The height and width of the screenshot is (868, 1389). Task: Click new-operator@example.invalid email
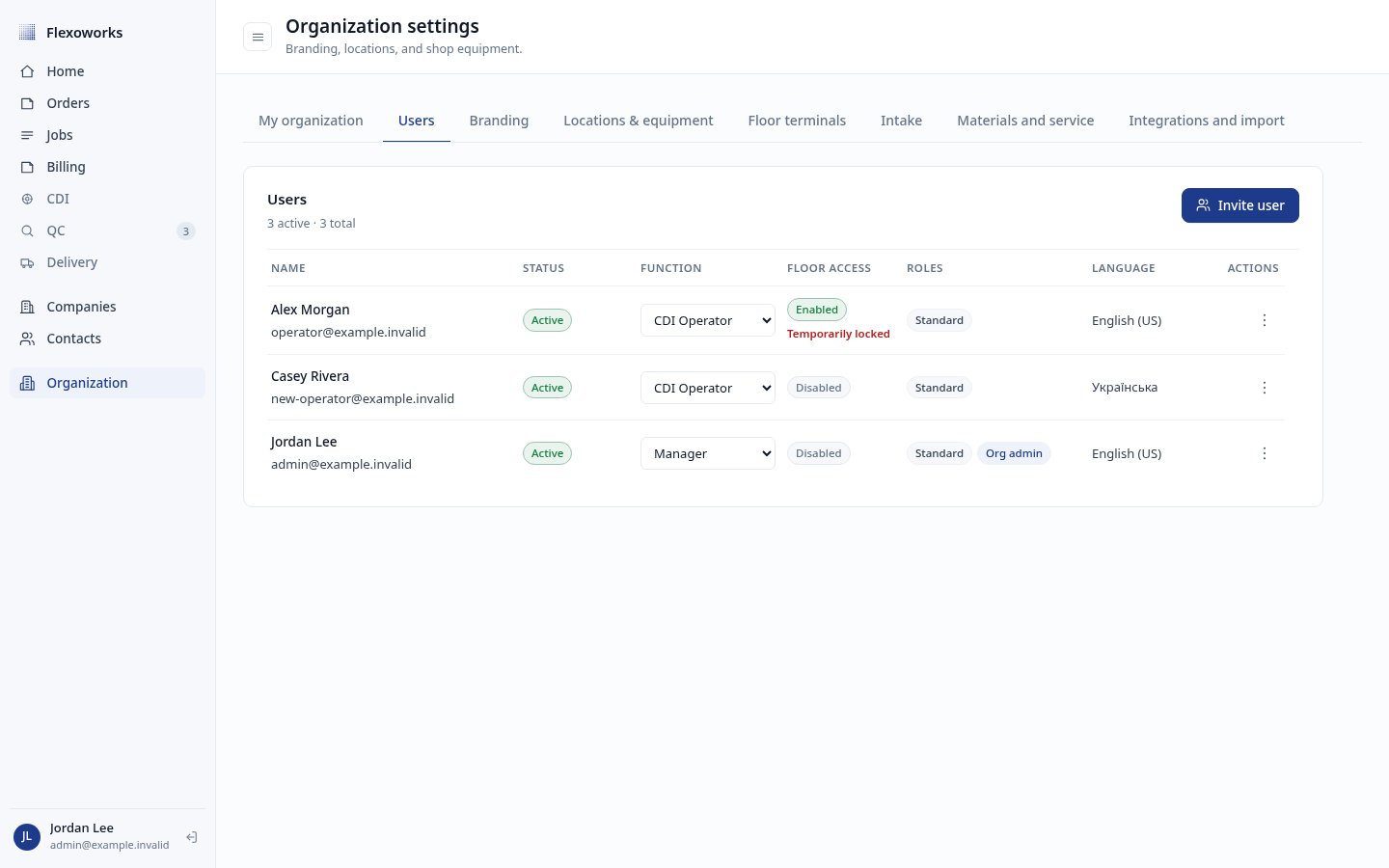click(363, 398)
